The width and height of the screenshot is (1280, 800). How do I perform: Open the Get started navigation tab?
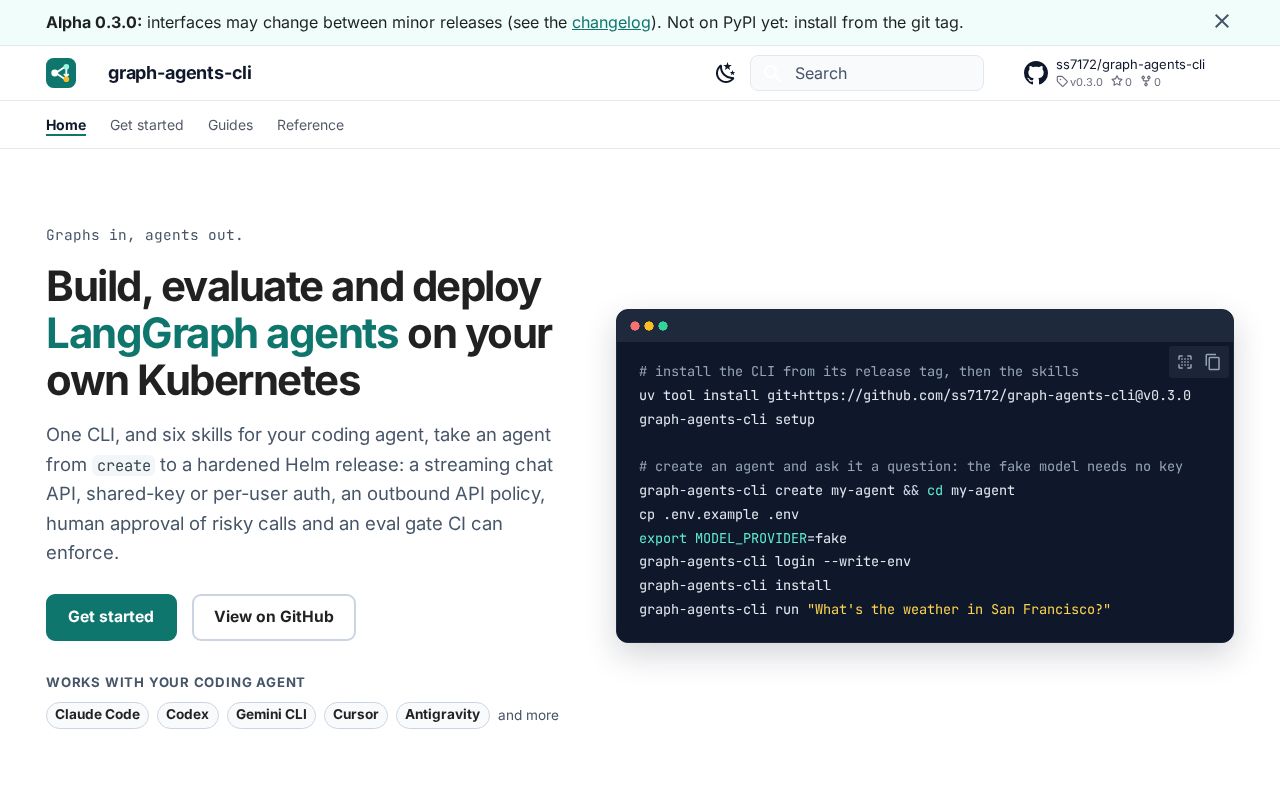147,125
